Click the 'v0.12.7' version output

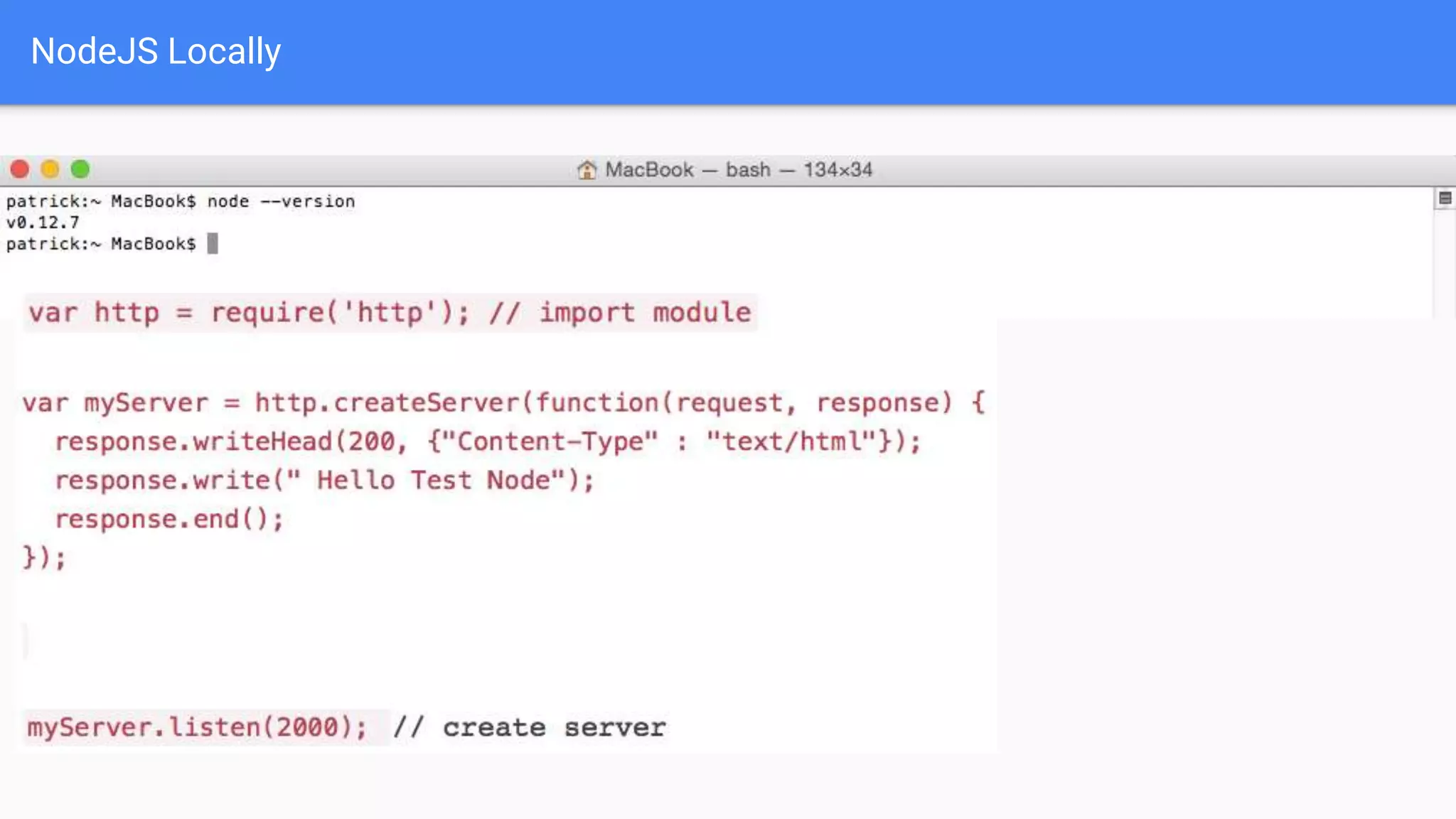(x=43, y=223)
